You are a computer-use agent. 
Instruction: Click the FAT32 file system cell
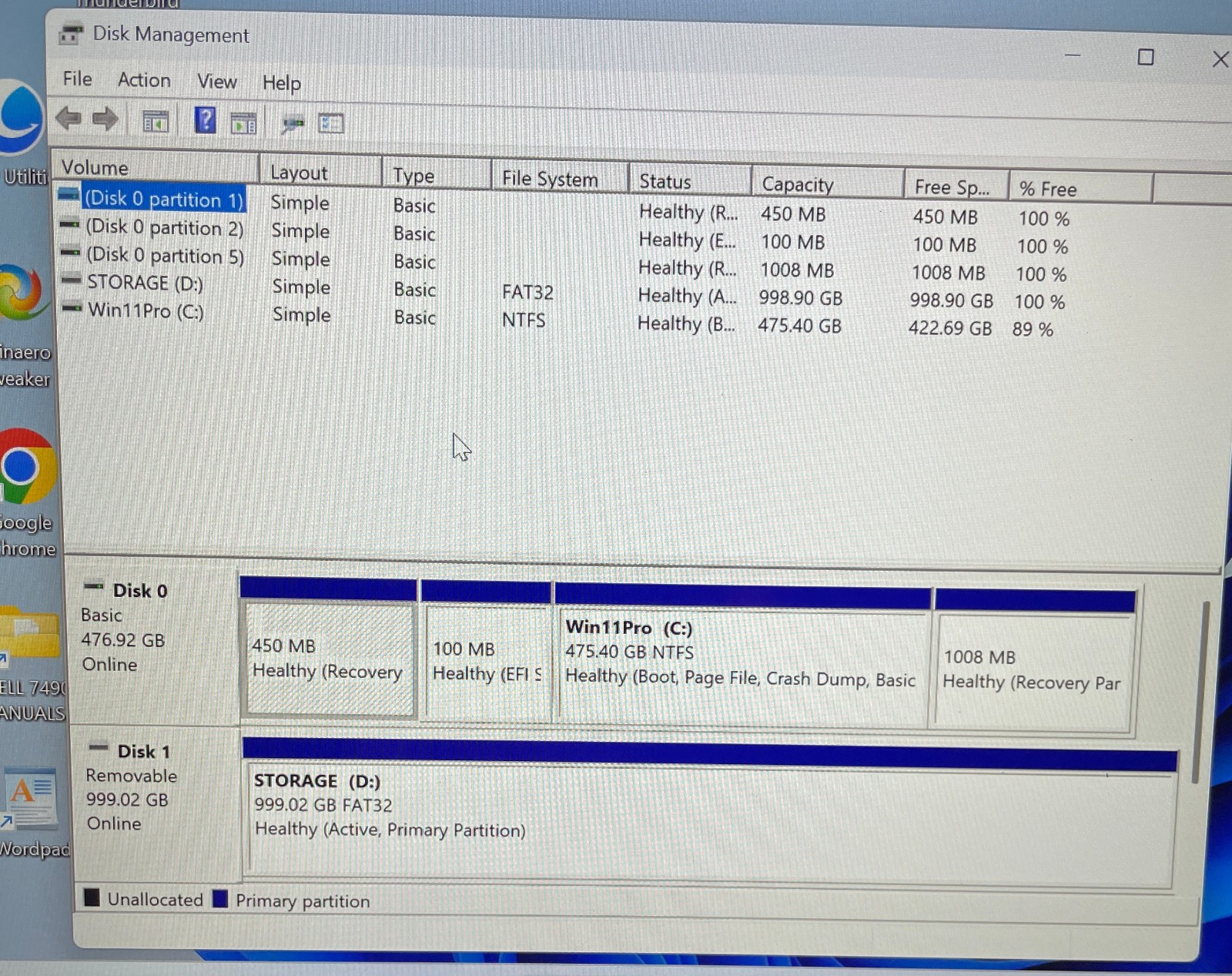pyautogui.click(x=527, y=292)
